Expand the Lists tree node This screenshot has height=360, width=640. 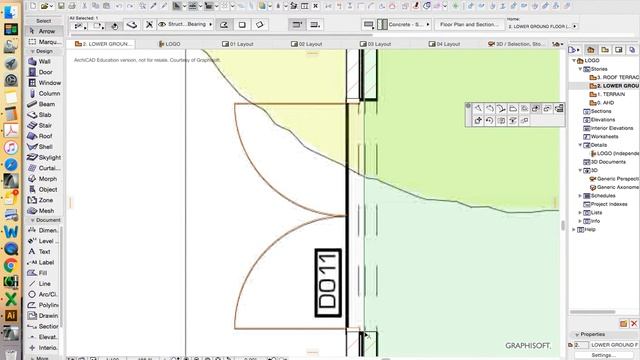[580, 213]
